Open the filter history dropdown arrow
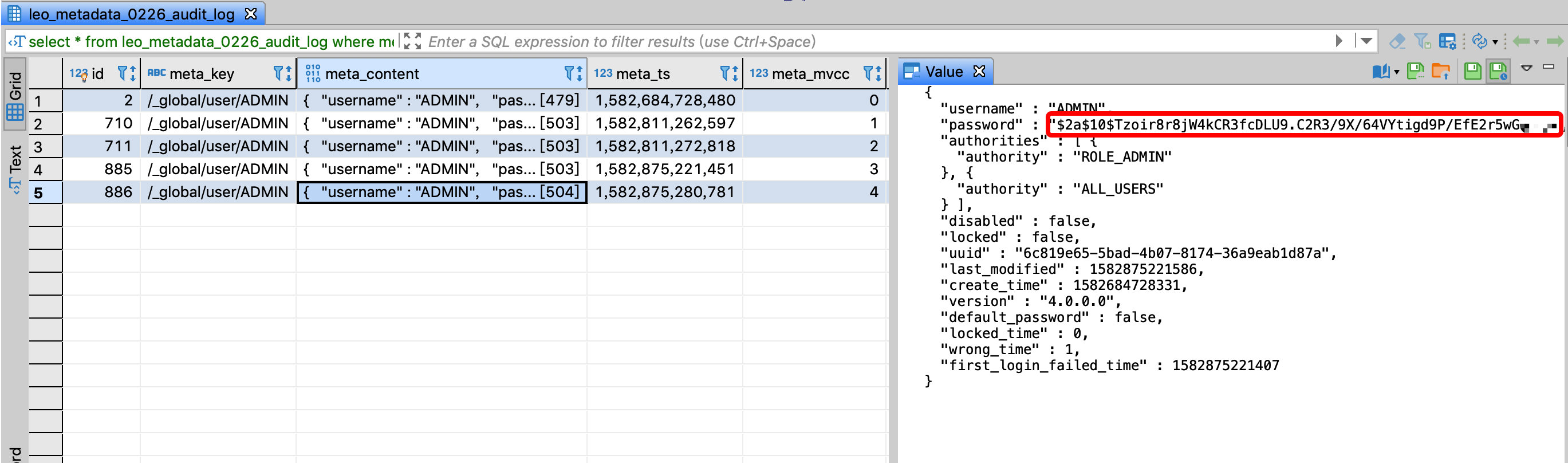The height and width of the screenshot is (463, 1568). point(1366,41)
